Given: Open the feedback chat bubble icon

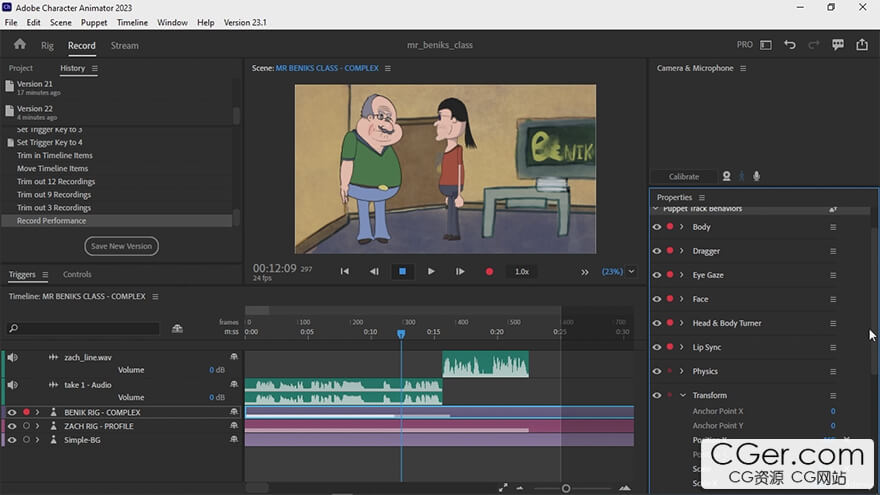Looking at the screenshot, I should (x=838, y=45).
